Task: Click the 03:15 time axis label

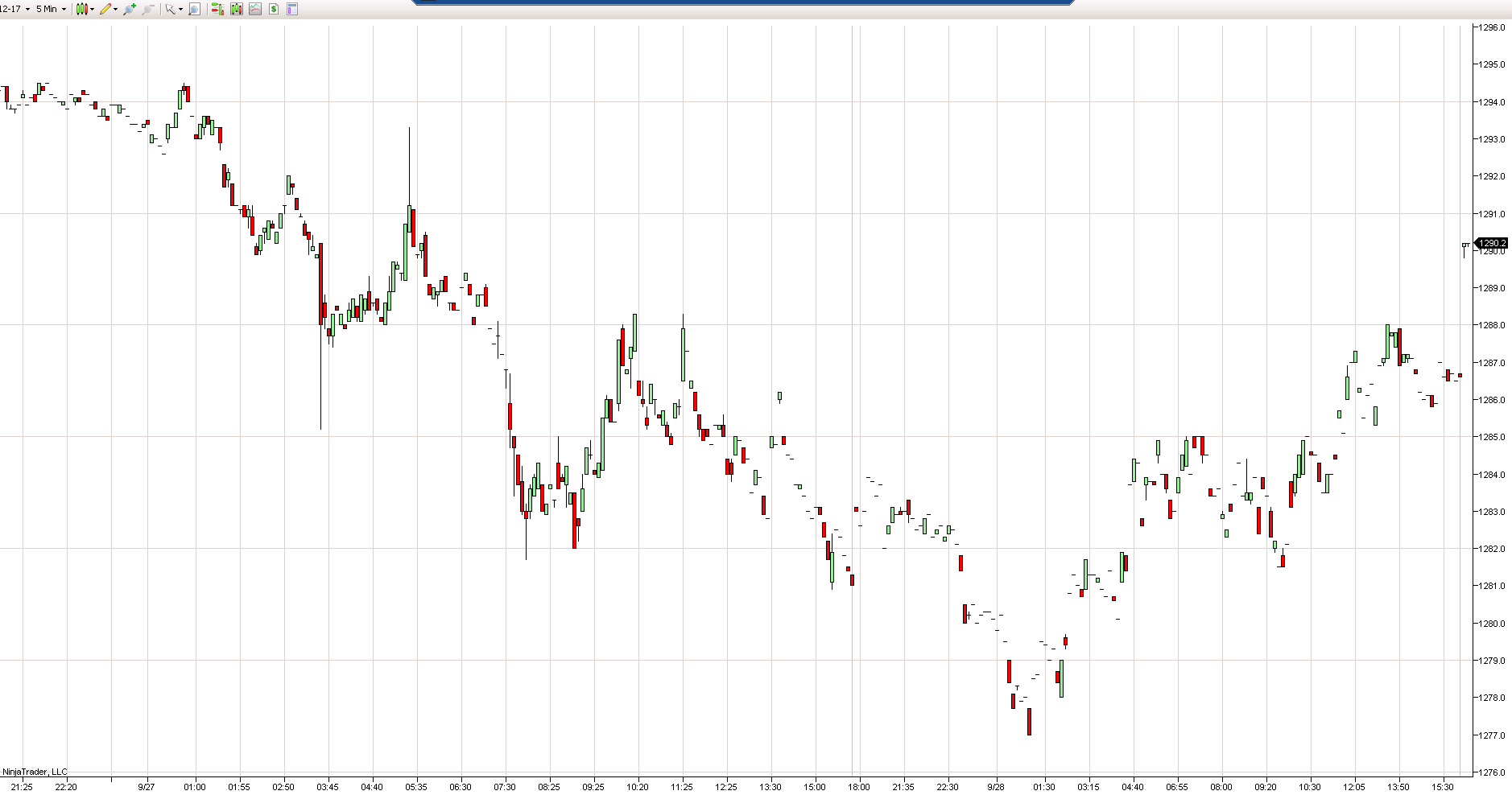Action: (x=1089, y=787)
